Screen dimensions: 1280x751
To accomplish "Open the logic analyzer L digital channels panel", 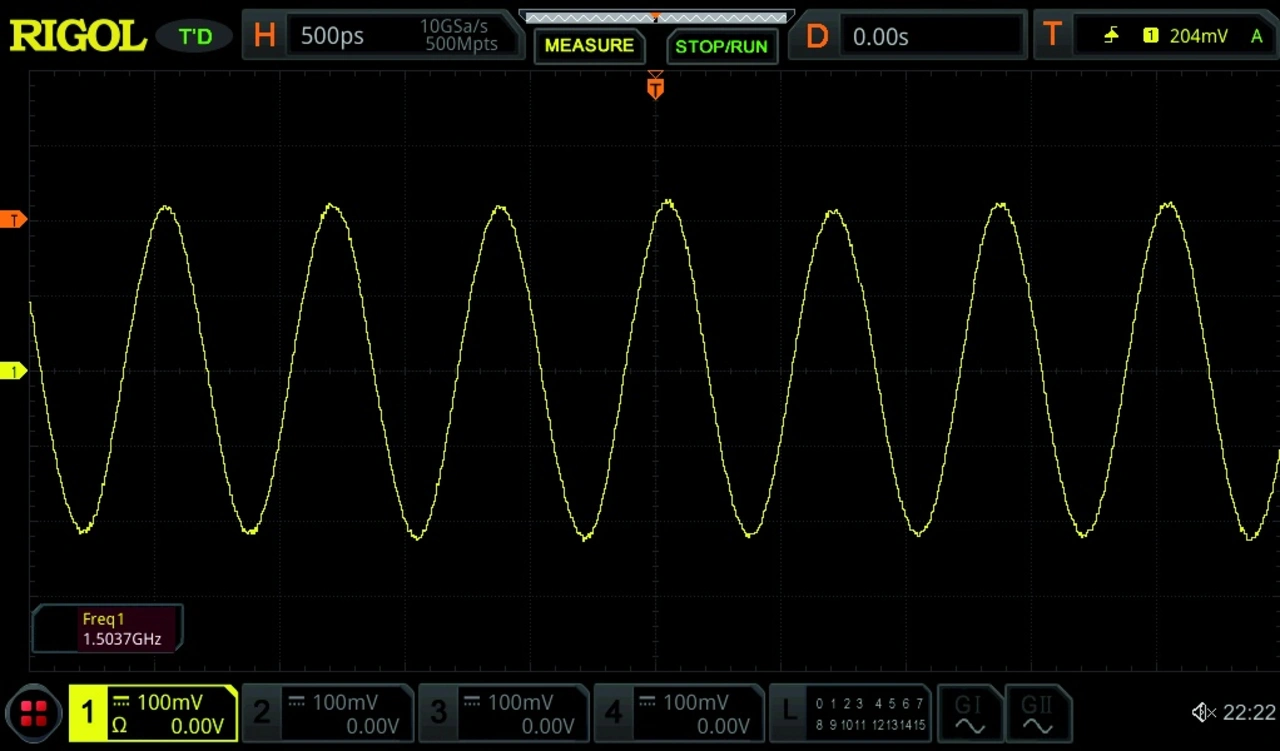I will pos(849,714).
